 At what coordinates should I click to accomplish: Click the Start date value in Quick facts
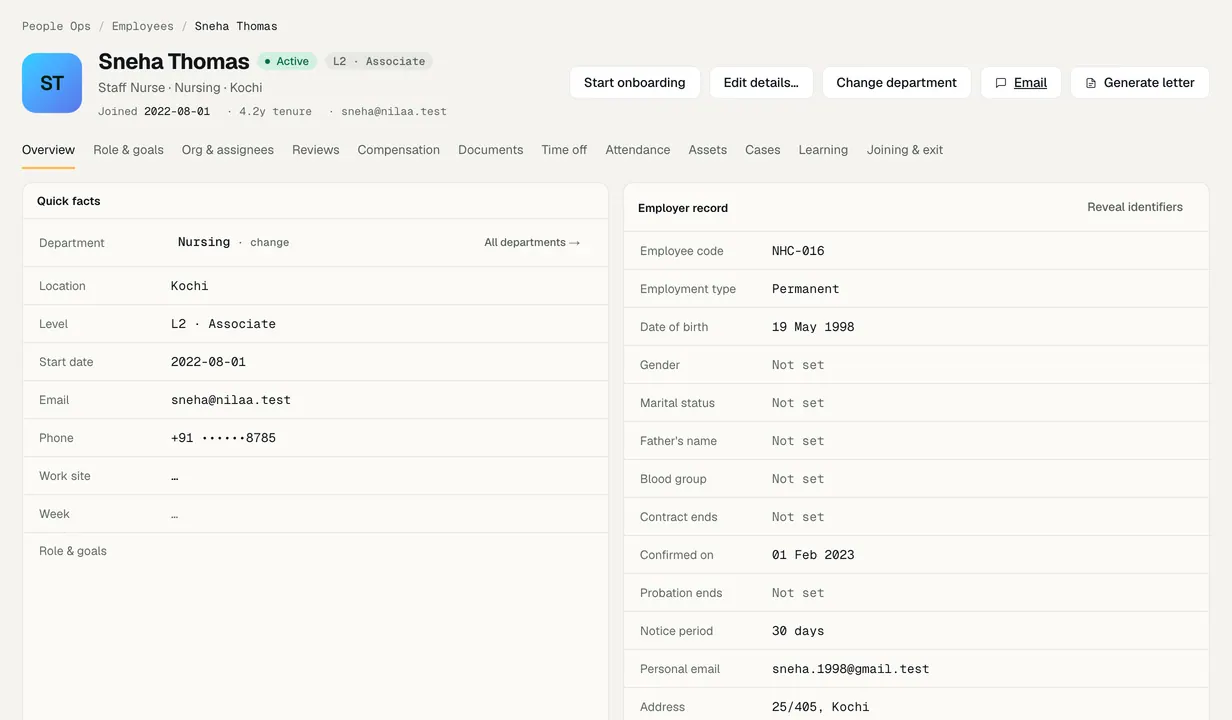tap(208, 362)
